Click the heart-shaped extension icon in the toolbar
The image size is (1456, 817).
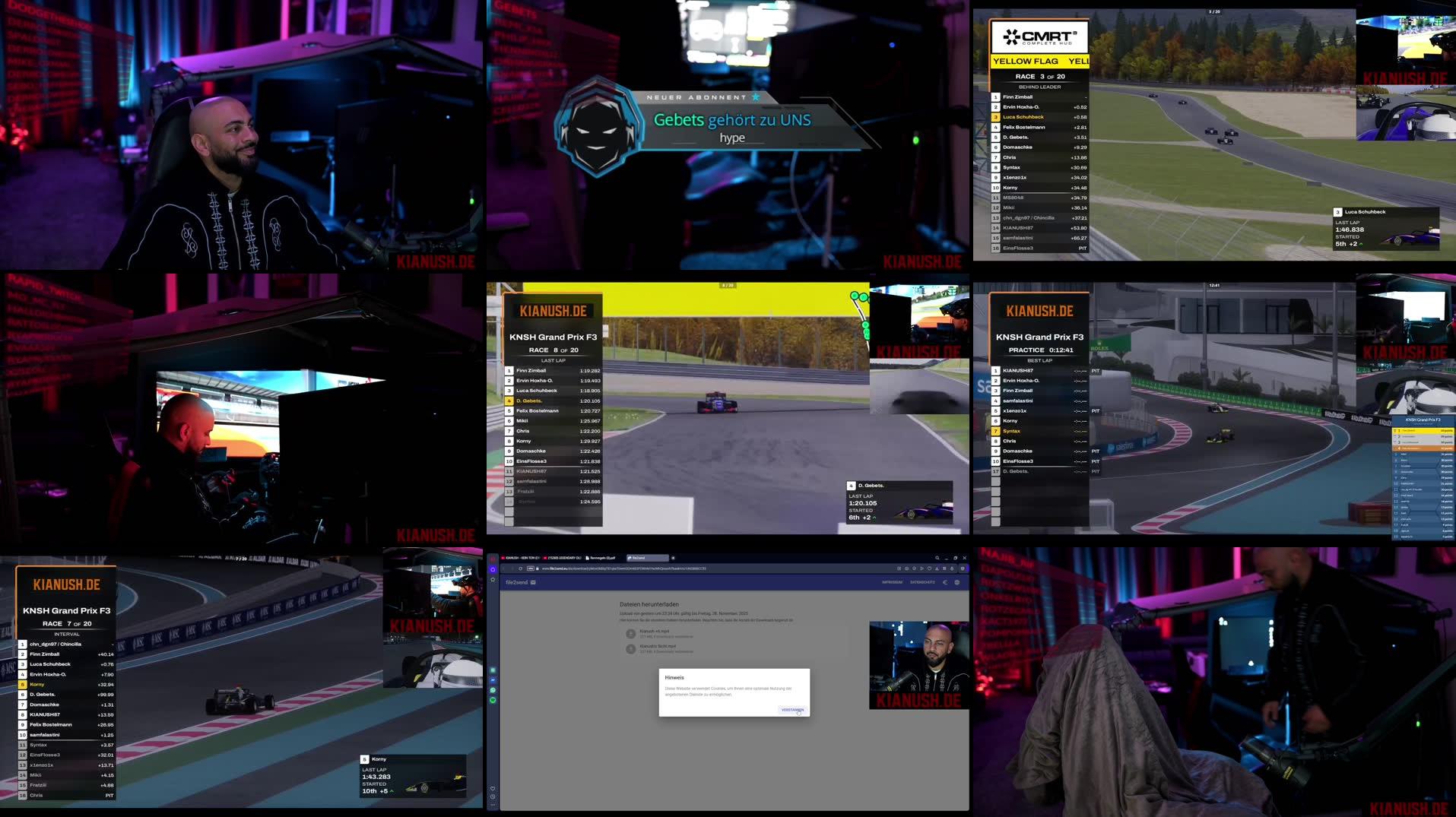[929, 568]
